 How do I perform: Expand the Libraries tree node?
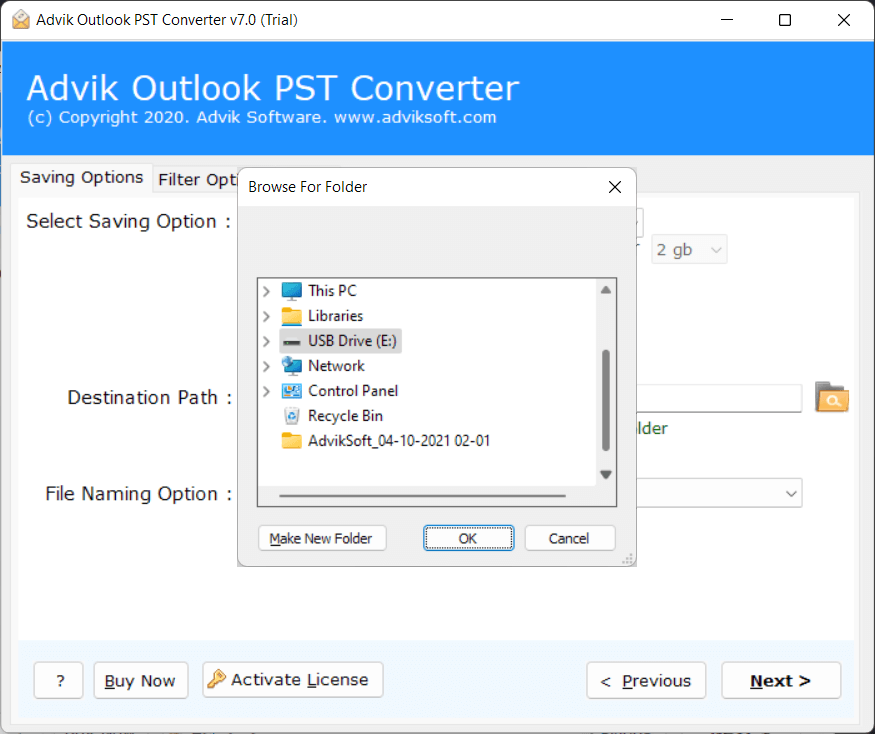tap(266, 316)
